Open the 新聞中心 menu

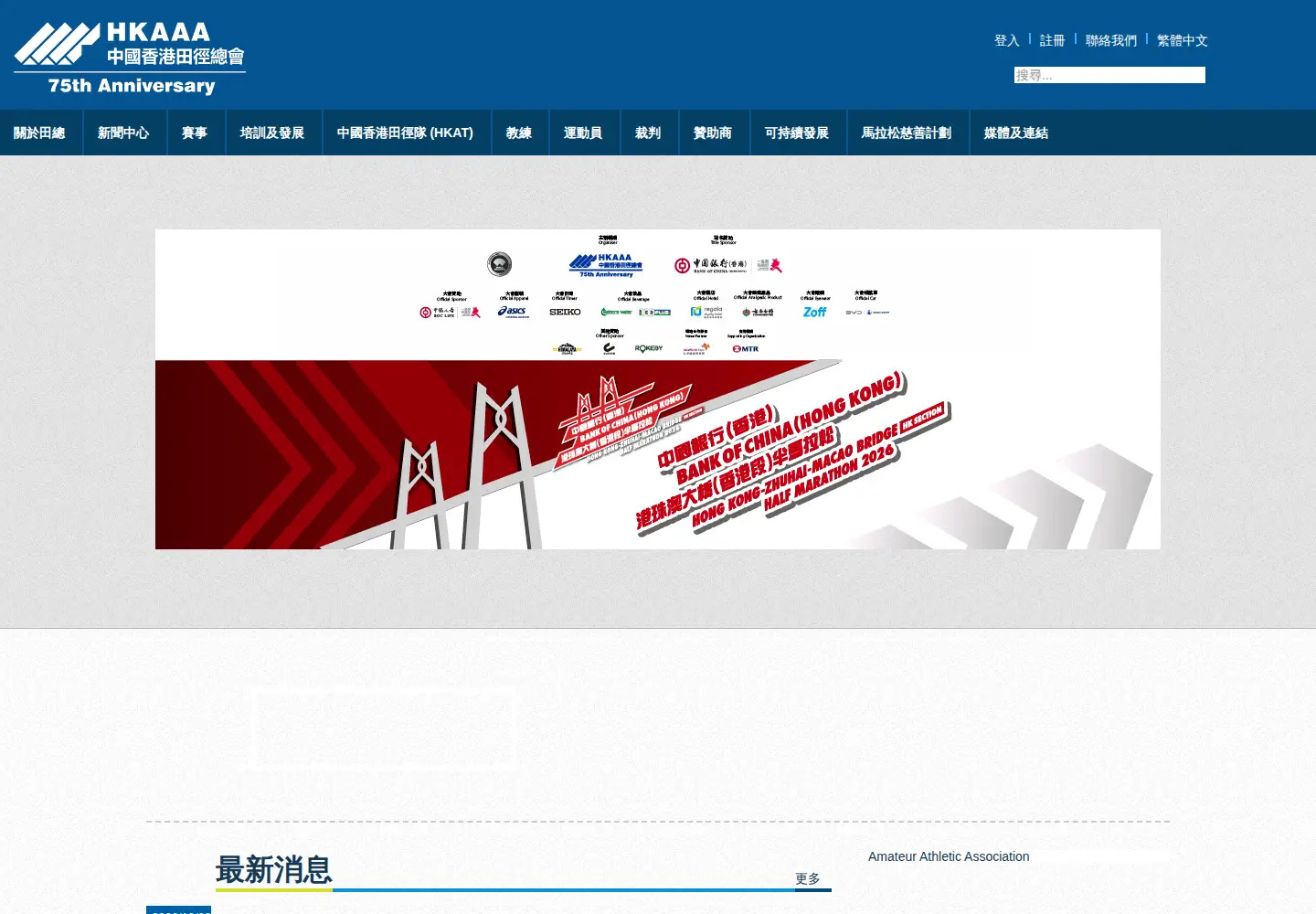tap(123, 133)
